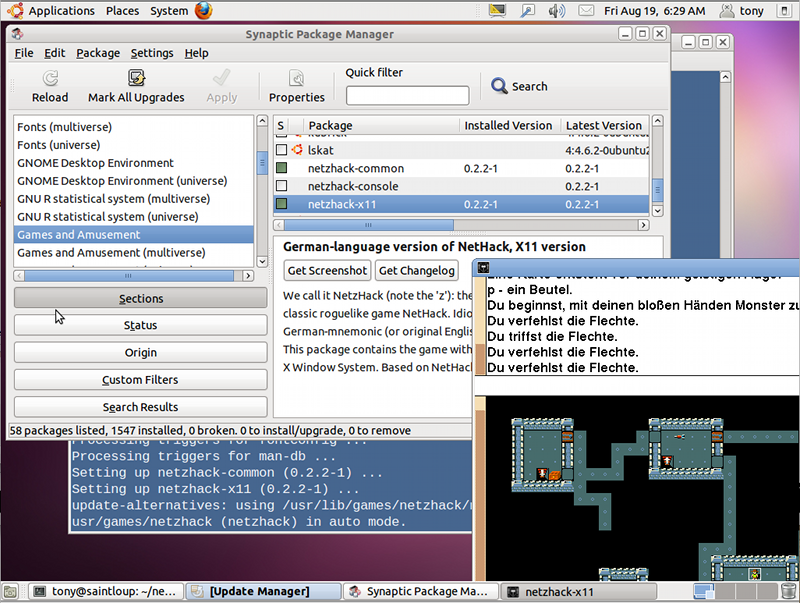Screen dimensions: 800x603
Task: Click Mark All Upgrades icon
Action: [136, 78]
